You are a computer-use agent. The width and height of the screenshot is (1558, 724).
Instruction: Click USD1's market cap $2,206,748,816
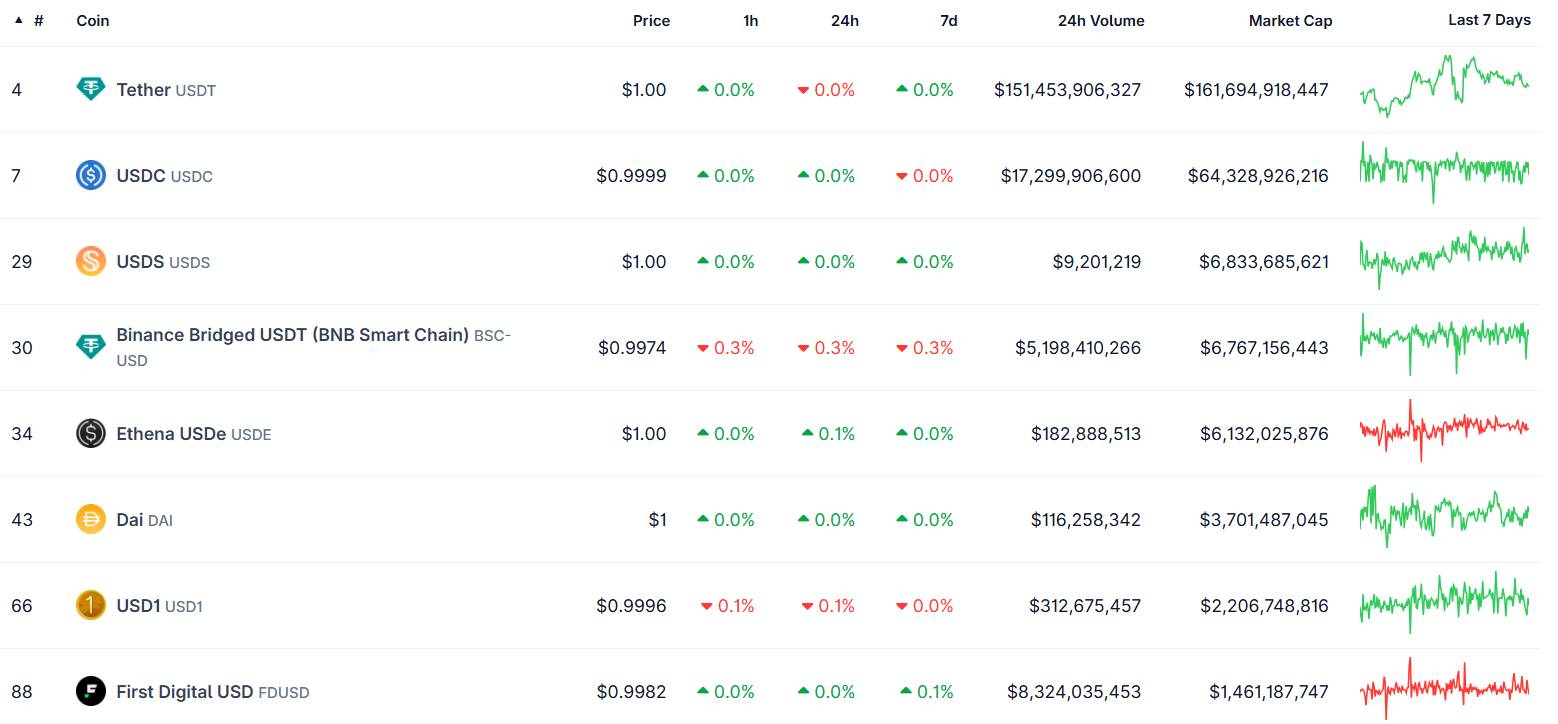click(x=1264, y=606)
